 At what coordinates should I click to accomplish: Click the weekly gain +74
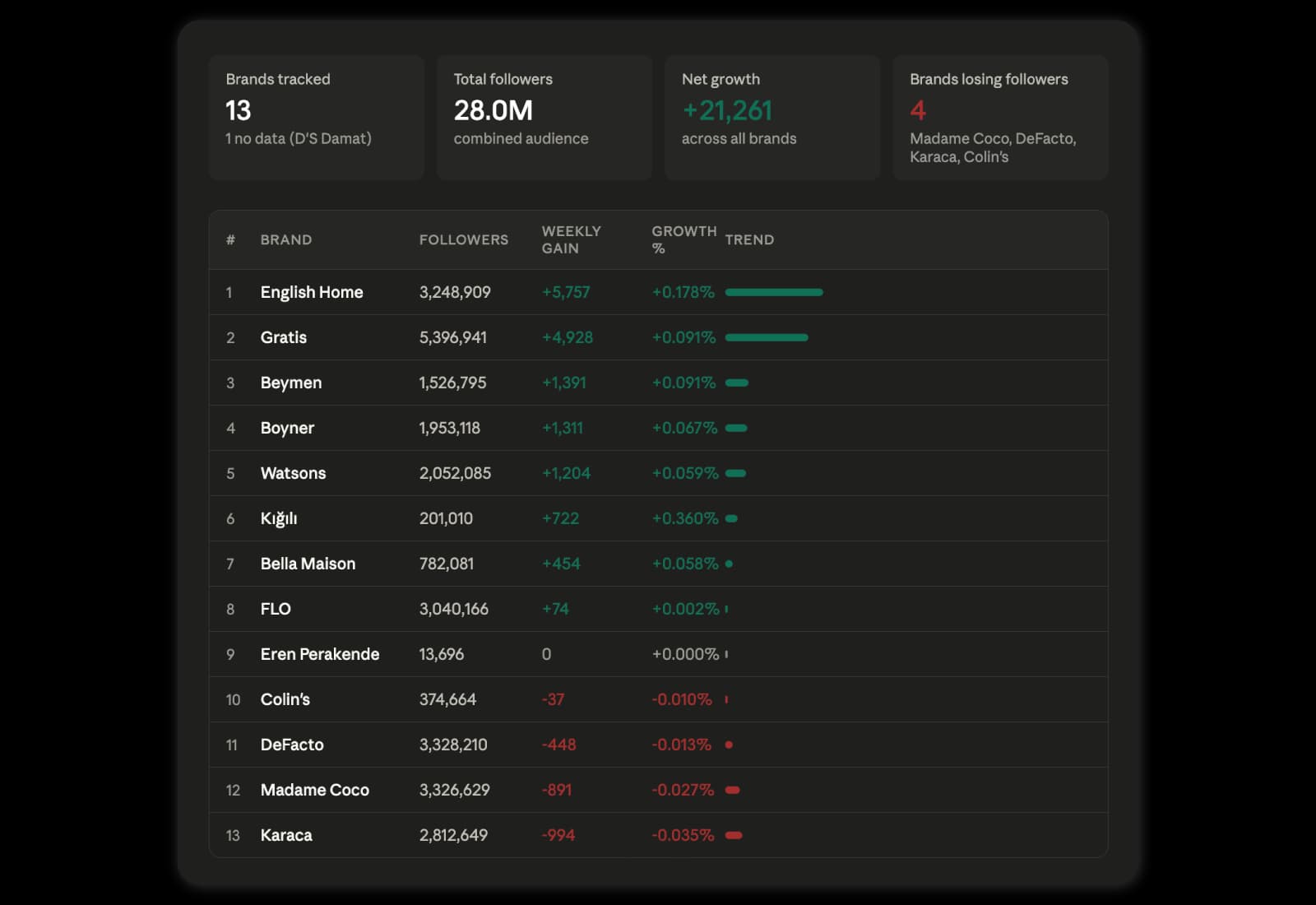point(555,609)
